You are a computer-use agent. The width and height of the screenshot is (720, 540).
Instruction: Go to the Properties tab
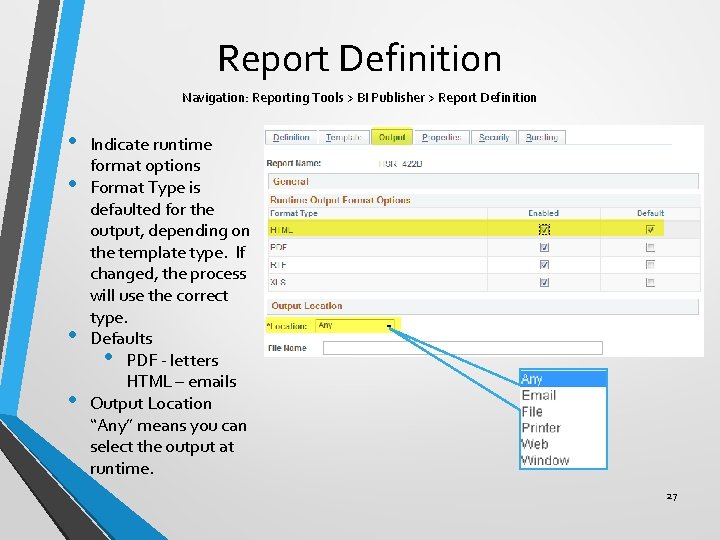(441, 137)
